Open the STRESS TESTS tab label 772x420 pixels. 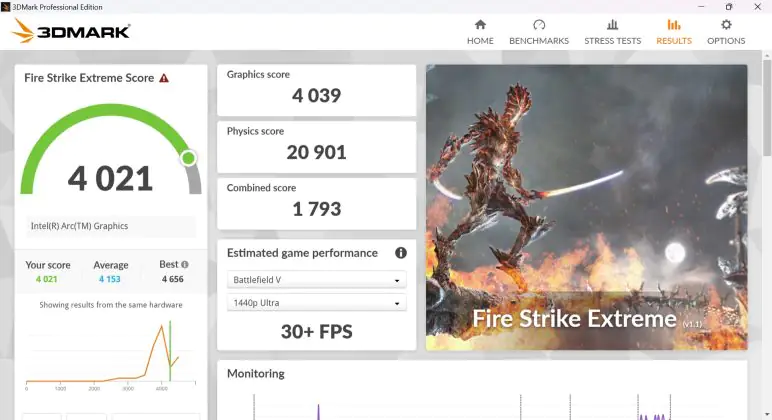click(x=612, y=41)
